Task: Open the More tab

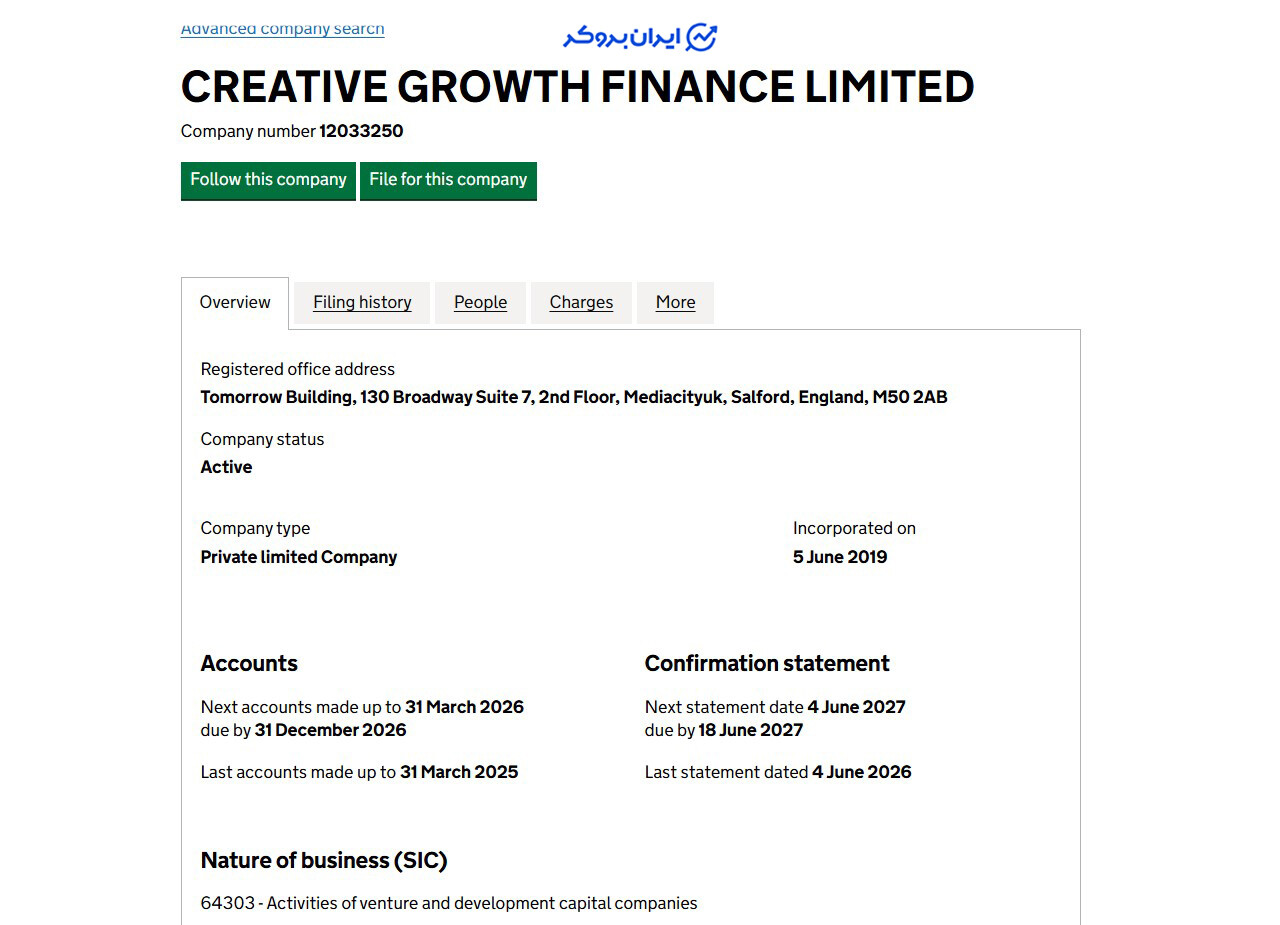Action: point(675,302)
